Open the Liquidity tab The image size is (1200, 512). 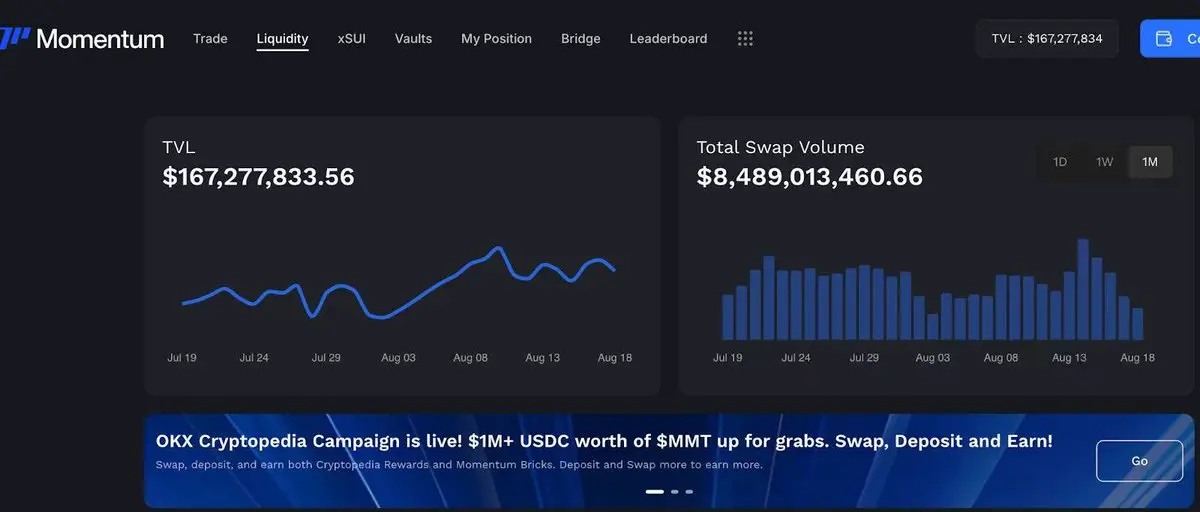(282, 39)
